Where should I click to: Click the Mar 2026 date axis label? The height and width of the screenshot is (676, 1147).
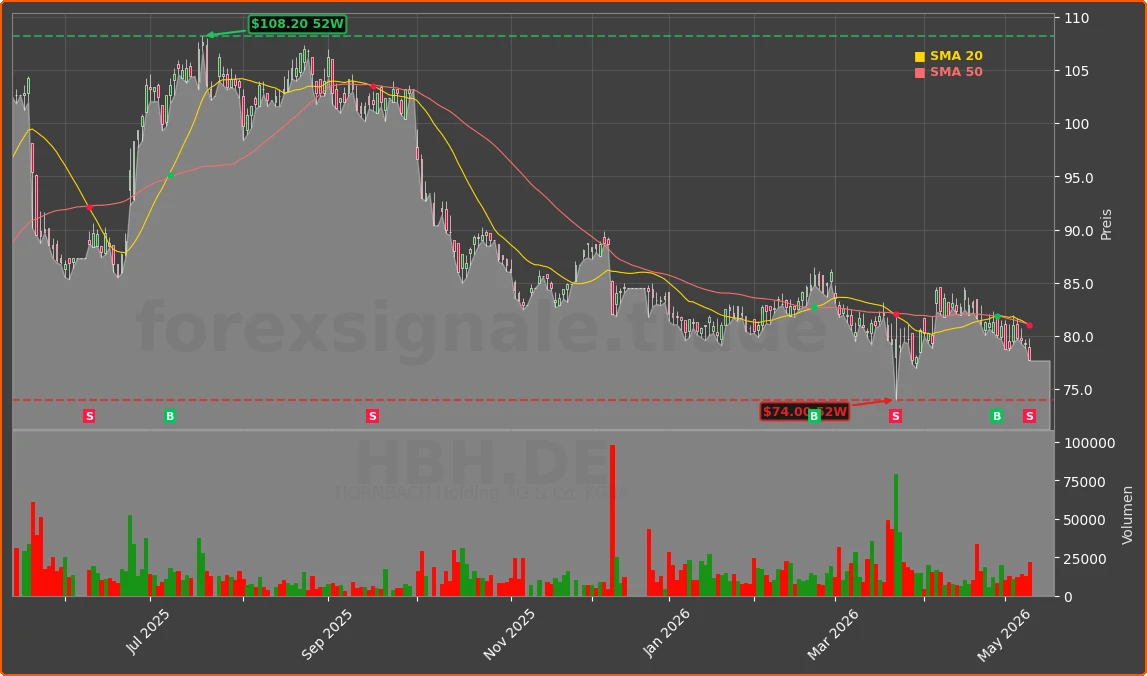[832, 634]
